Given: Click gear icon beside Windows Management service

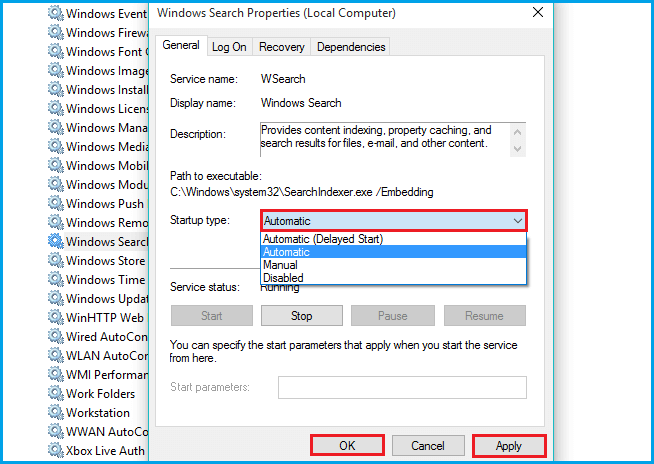Looking at the screenshot, I should 55,127.
